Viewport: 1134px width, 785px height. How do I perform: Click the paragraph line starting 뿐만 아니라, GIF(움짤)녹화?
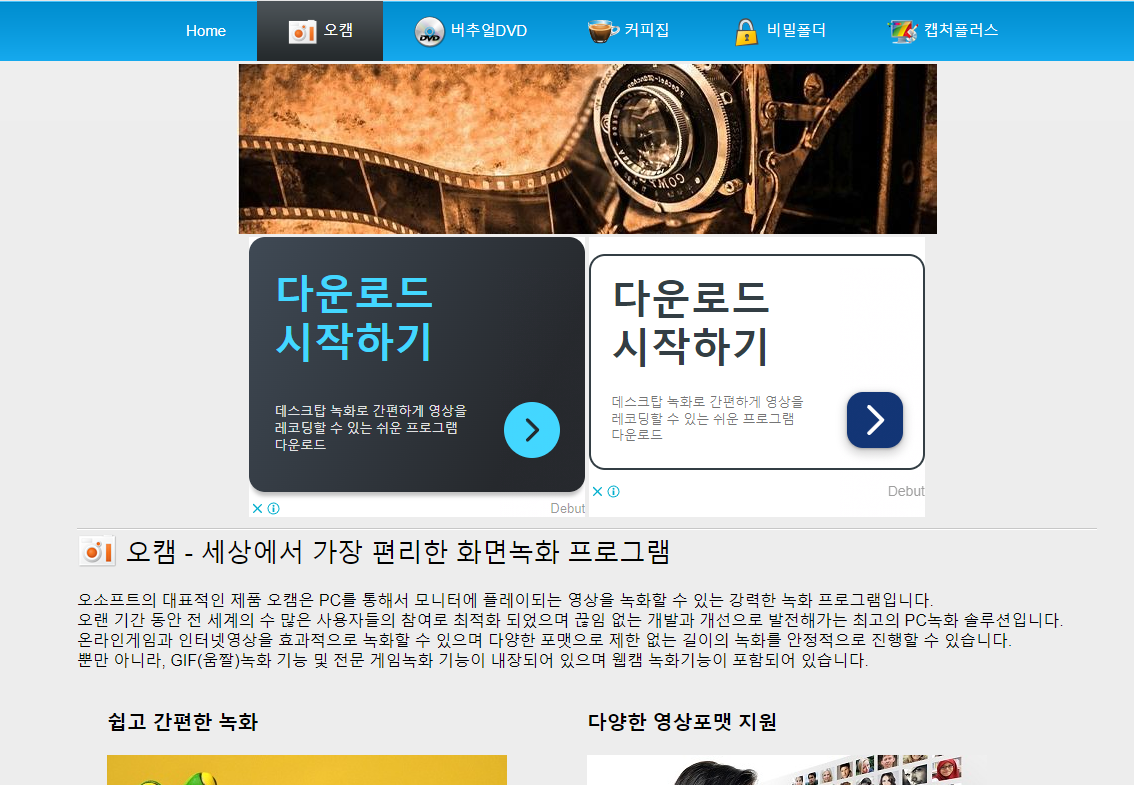coord(473,661)
